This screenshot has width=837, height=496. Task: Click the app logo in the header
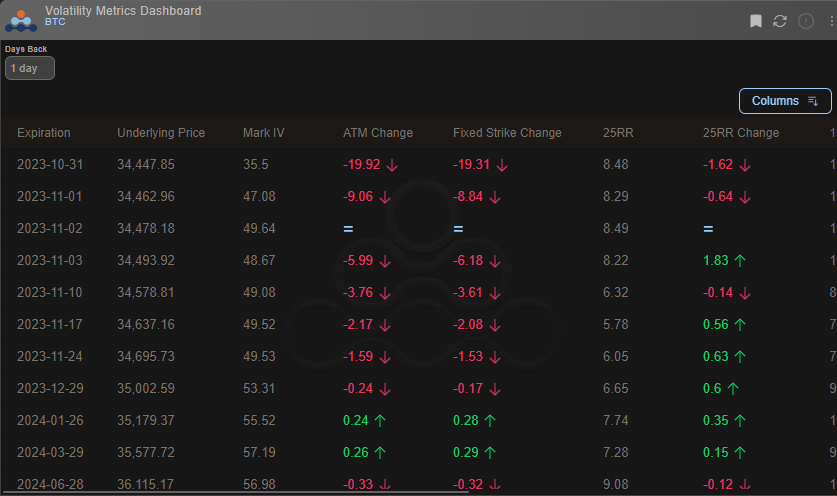[x=21, y=20]
